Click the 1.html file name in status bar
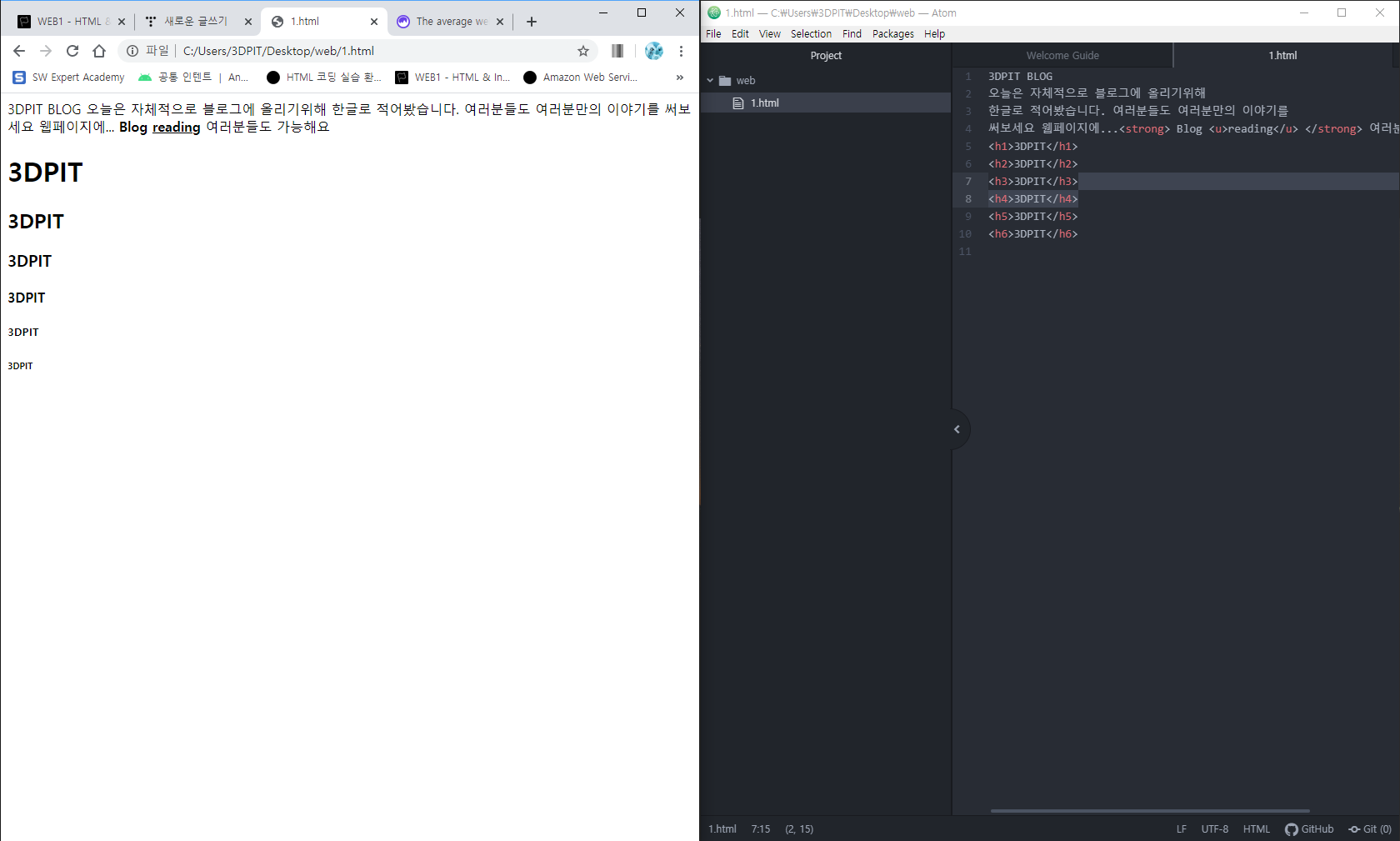Screen dimensions: 1400x841 722,829
